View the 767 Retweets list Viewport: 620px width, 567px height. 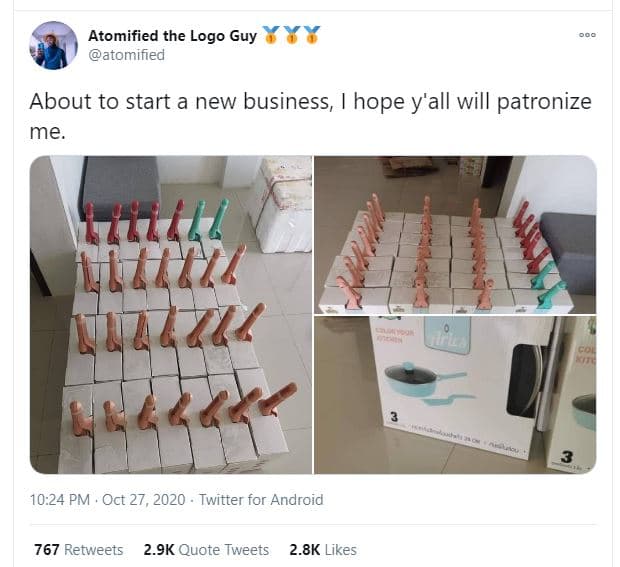click(79, 550)
